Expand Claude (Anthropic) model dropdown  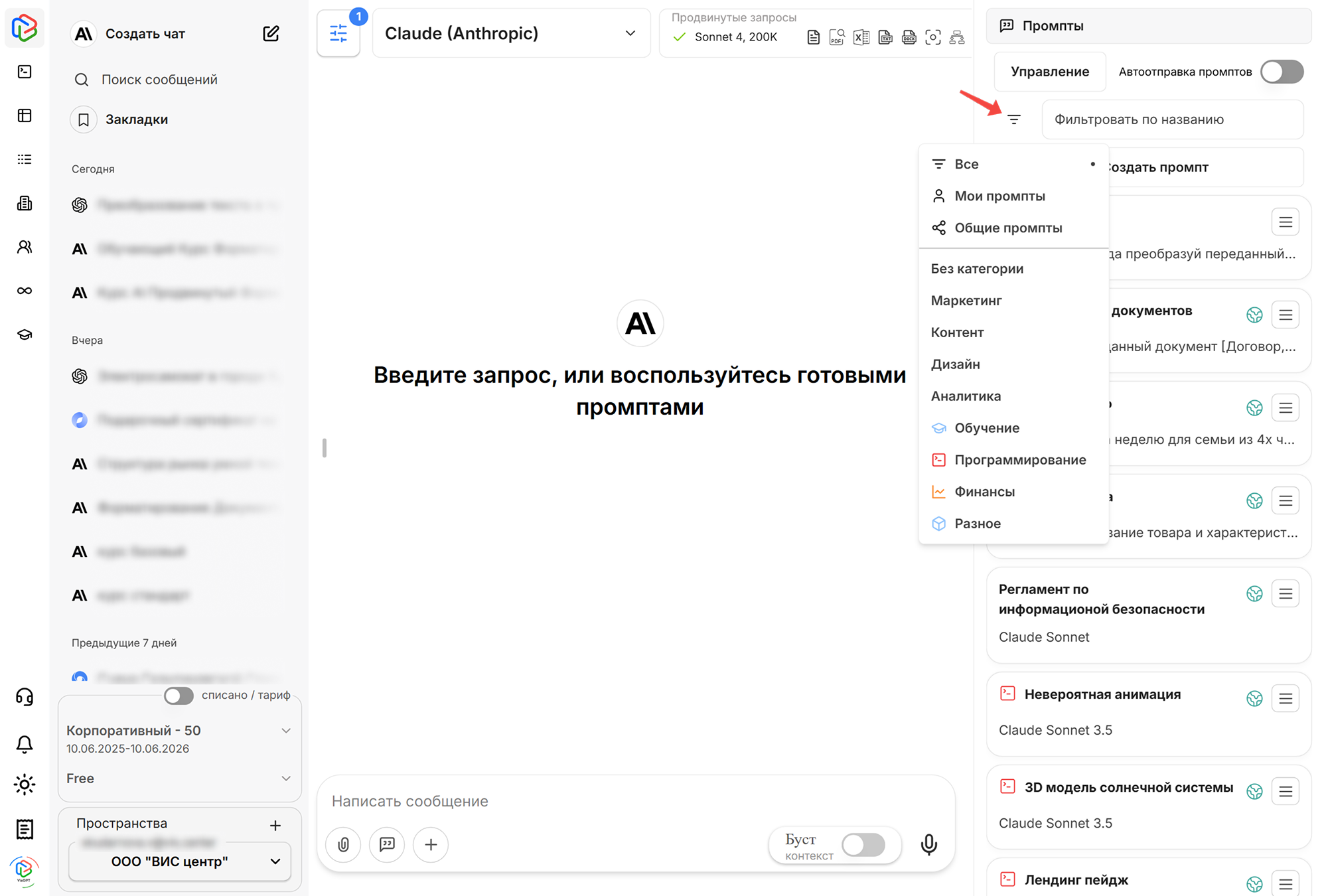coord(511,33)
